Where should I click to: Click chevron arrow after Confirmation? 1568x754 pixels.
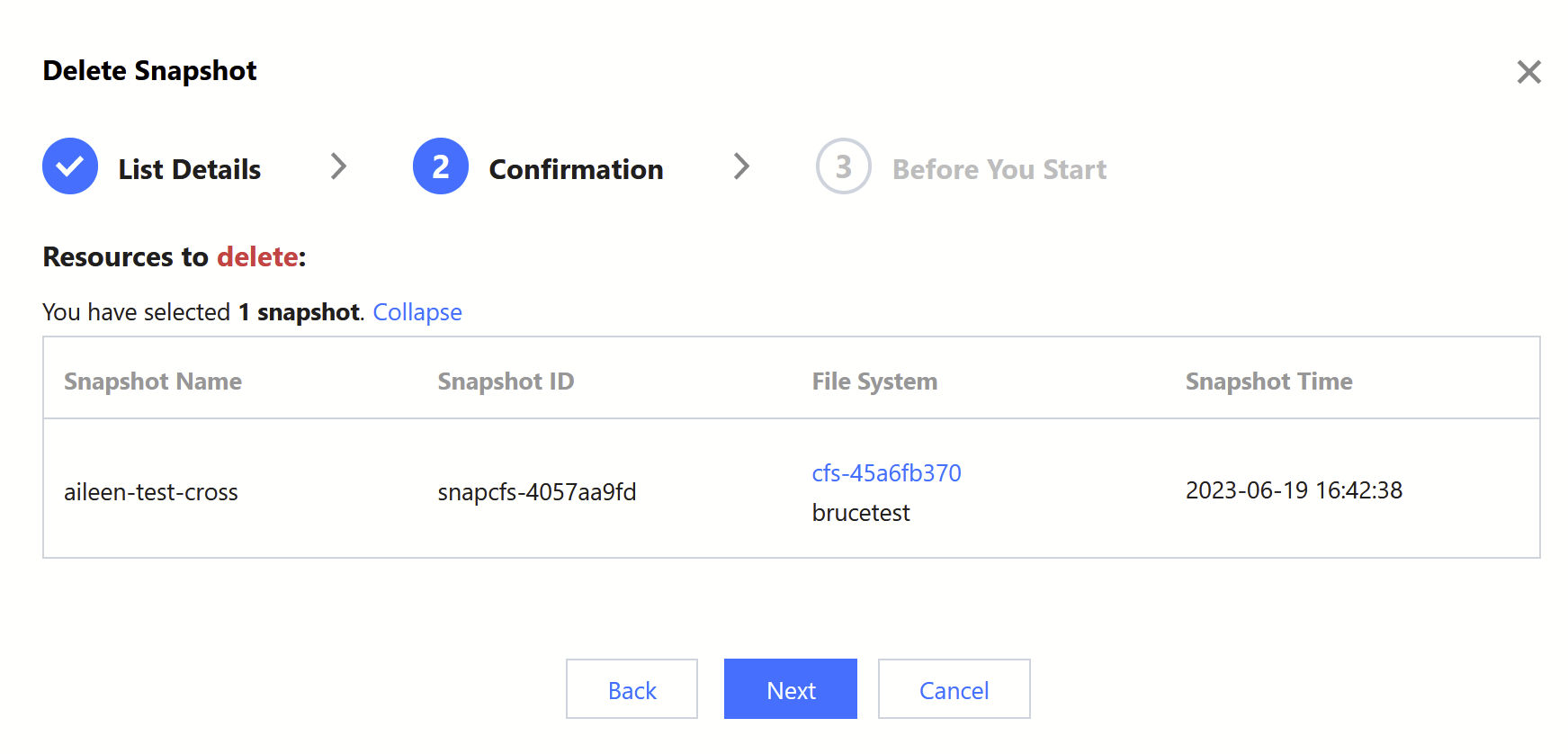[x=741, y=166]
